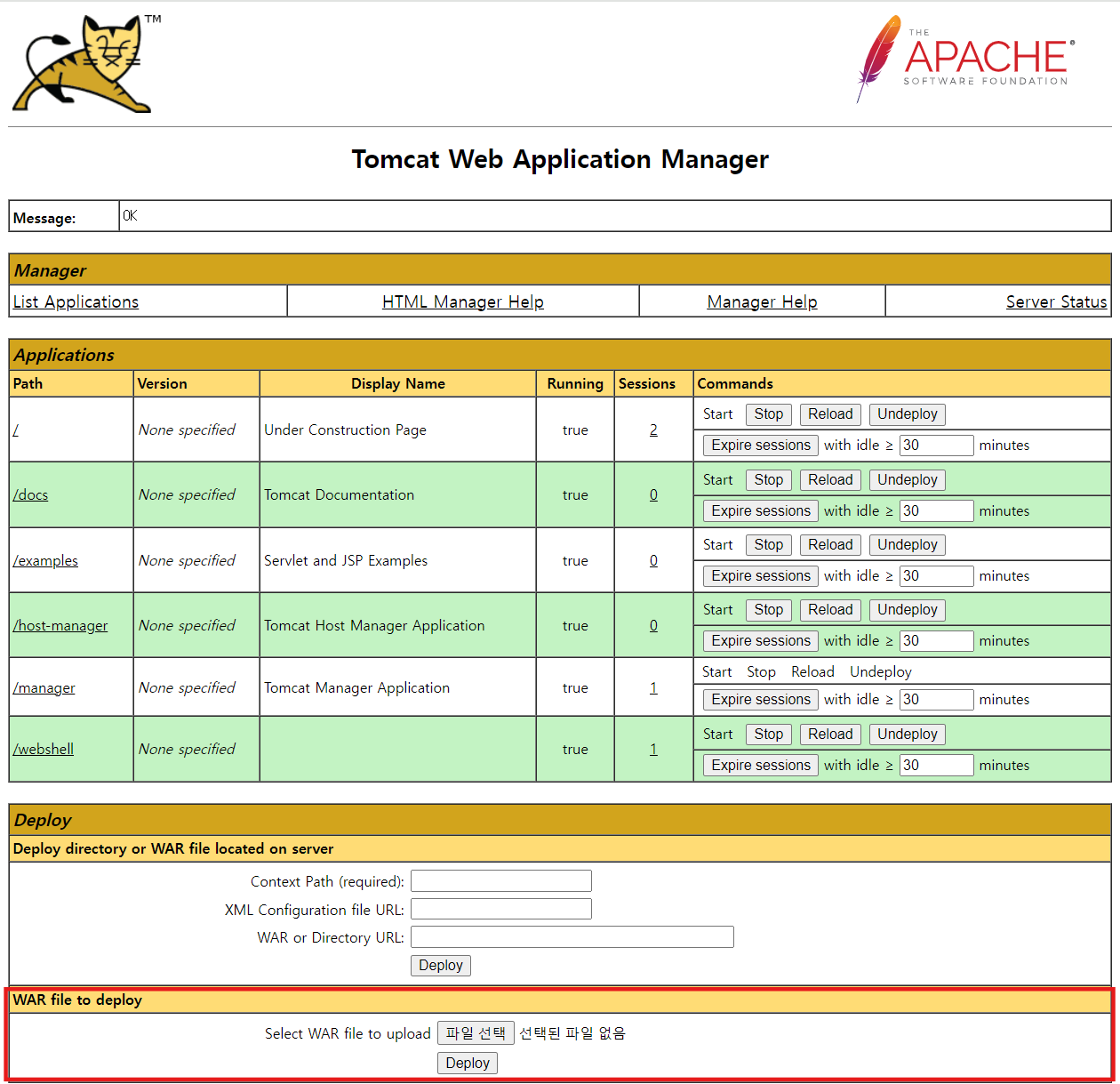Open the List Applications link
Image resolution: width=1120 pixels, height=1084 pixels.
tap(76, 301)
